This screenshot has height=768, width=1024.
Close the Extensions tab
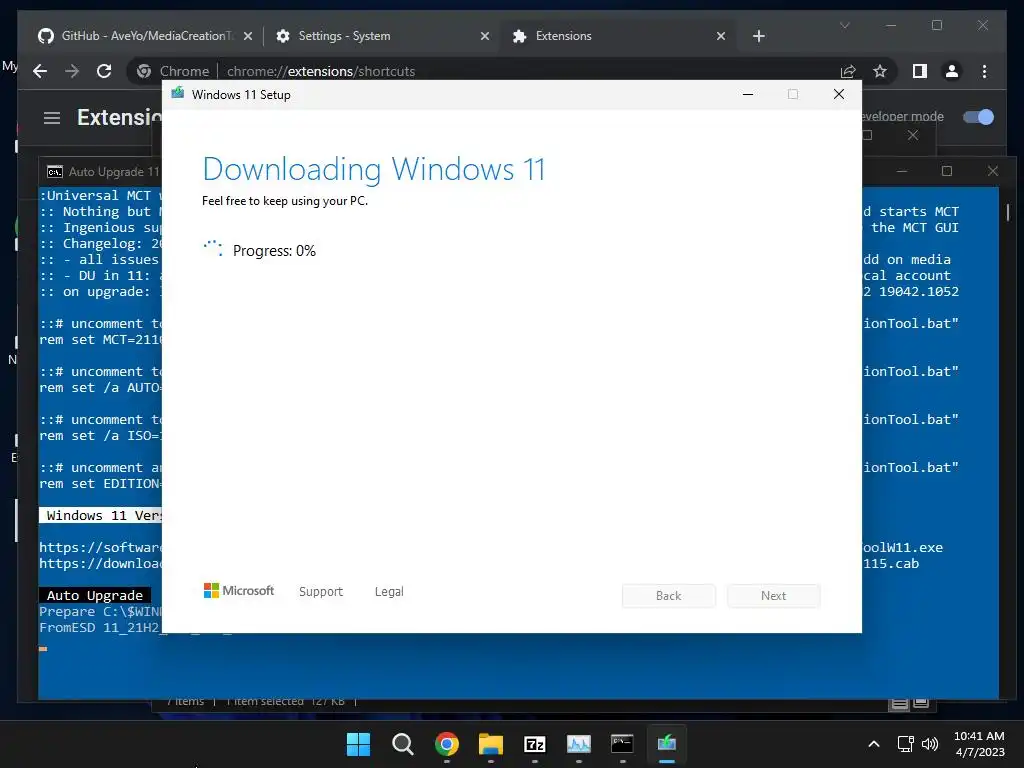tap(721, 36)
